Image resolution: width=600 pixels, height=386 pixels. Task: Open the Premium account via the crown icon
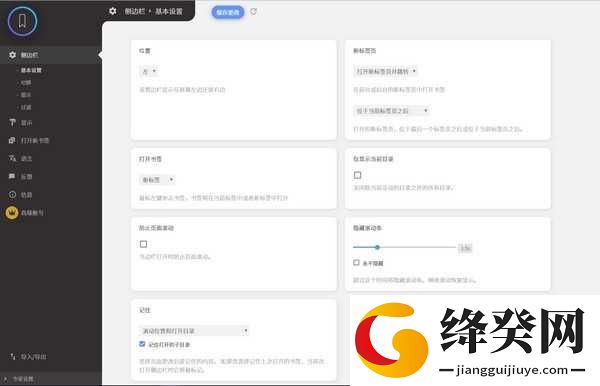(x=12, y=212)
